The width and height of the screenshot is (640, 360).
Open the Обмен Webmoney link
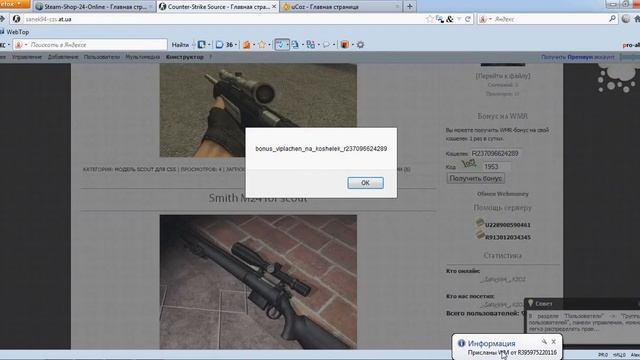502,194
